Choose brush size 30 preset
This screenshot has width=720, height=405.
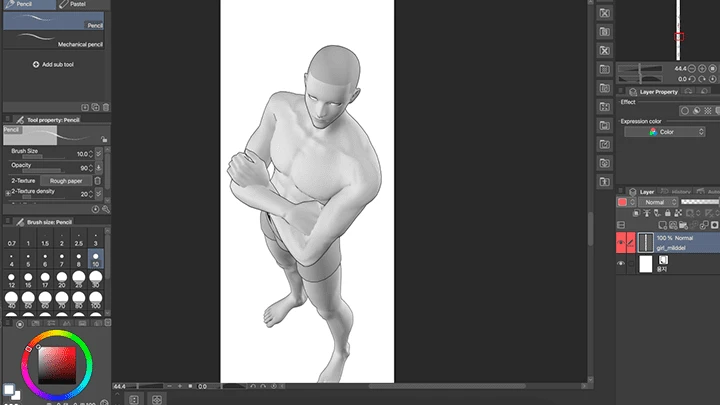point(96,277)
